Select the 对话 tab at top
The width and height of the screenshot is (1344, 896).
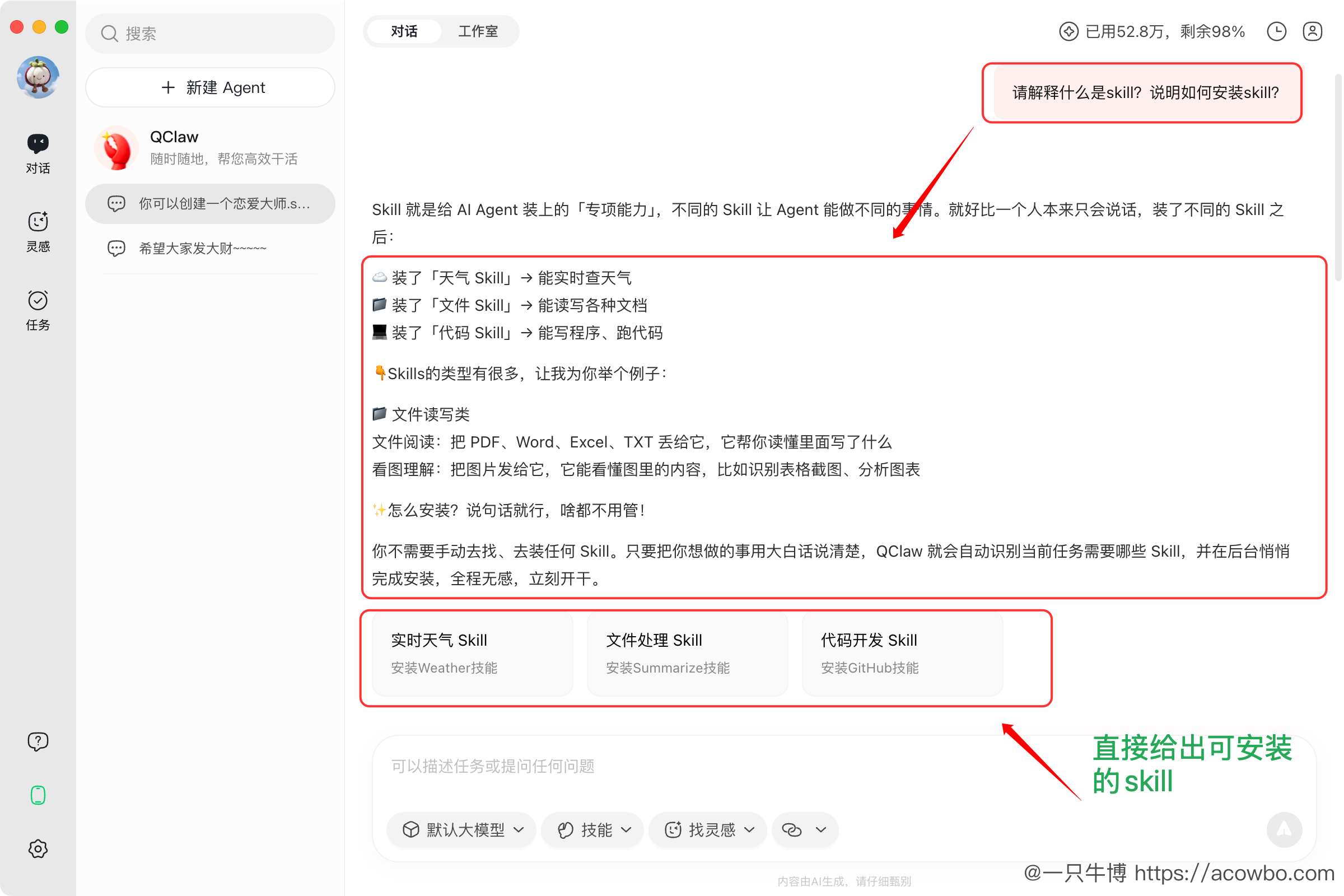[404, 31]
